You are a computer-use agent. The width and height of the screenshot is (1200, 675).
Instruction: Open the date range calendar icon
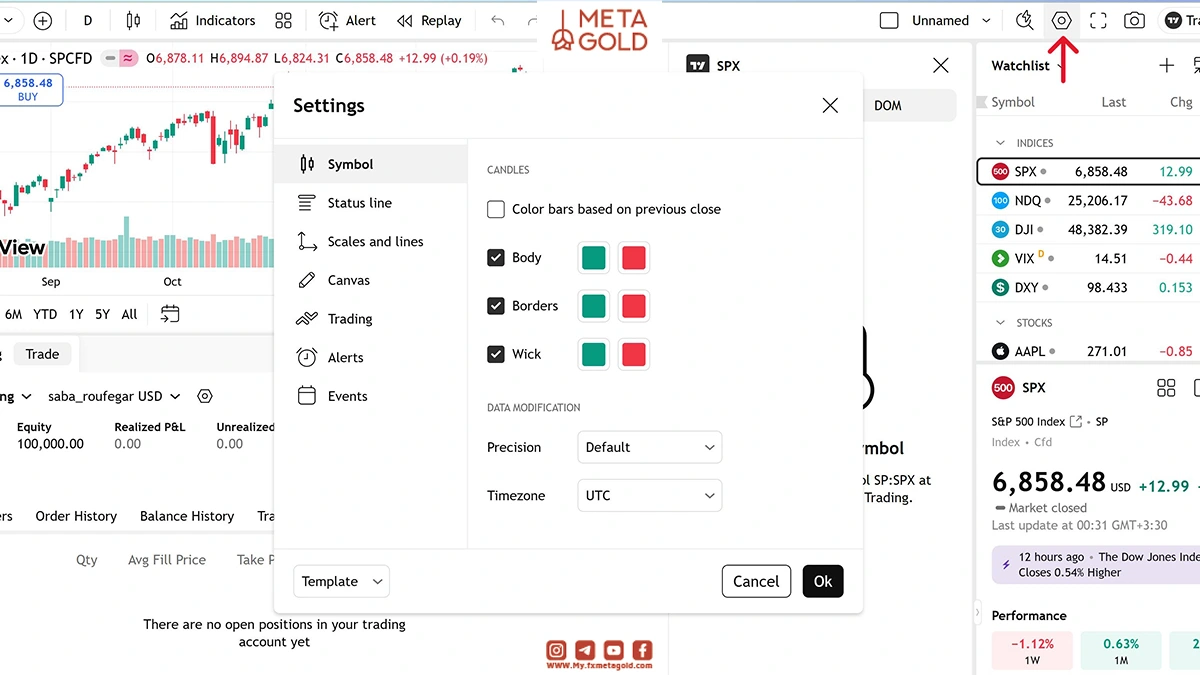170,314
